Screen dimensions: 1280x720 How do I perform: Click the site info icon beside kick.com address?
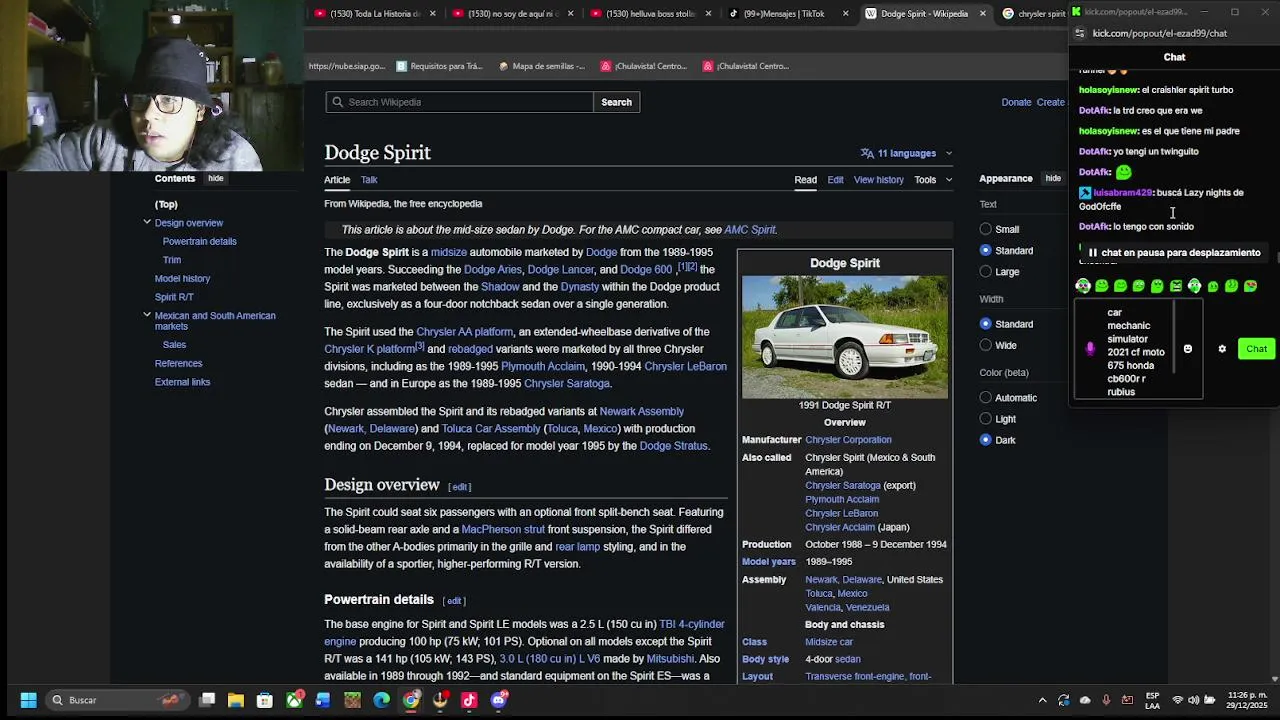pos(1081,33)
